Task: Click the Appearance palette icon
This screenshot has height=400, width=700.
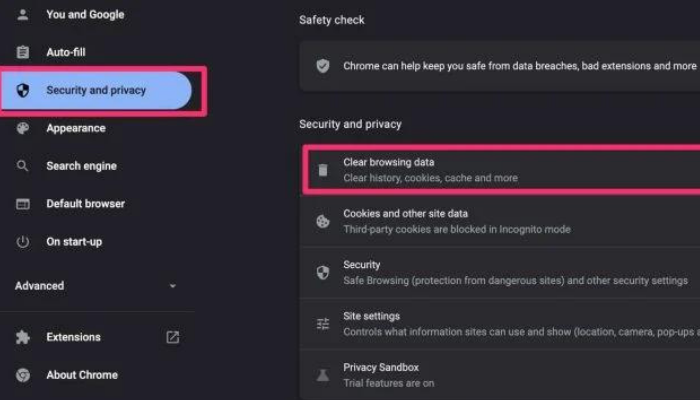Action: [23, 128]
